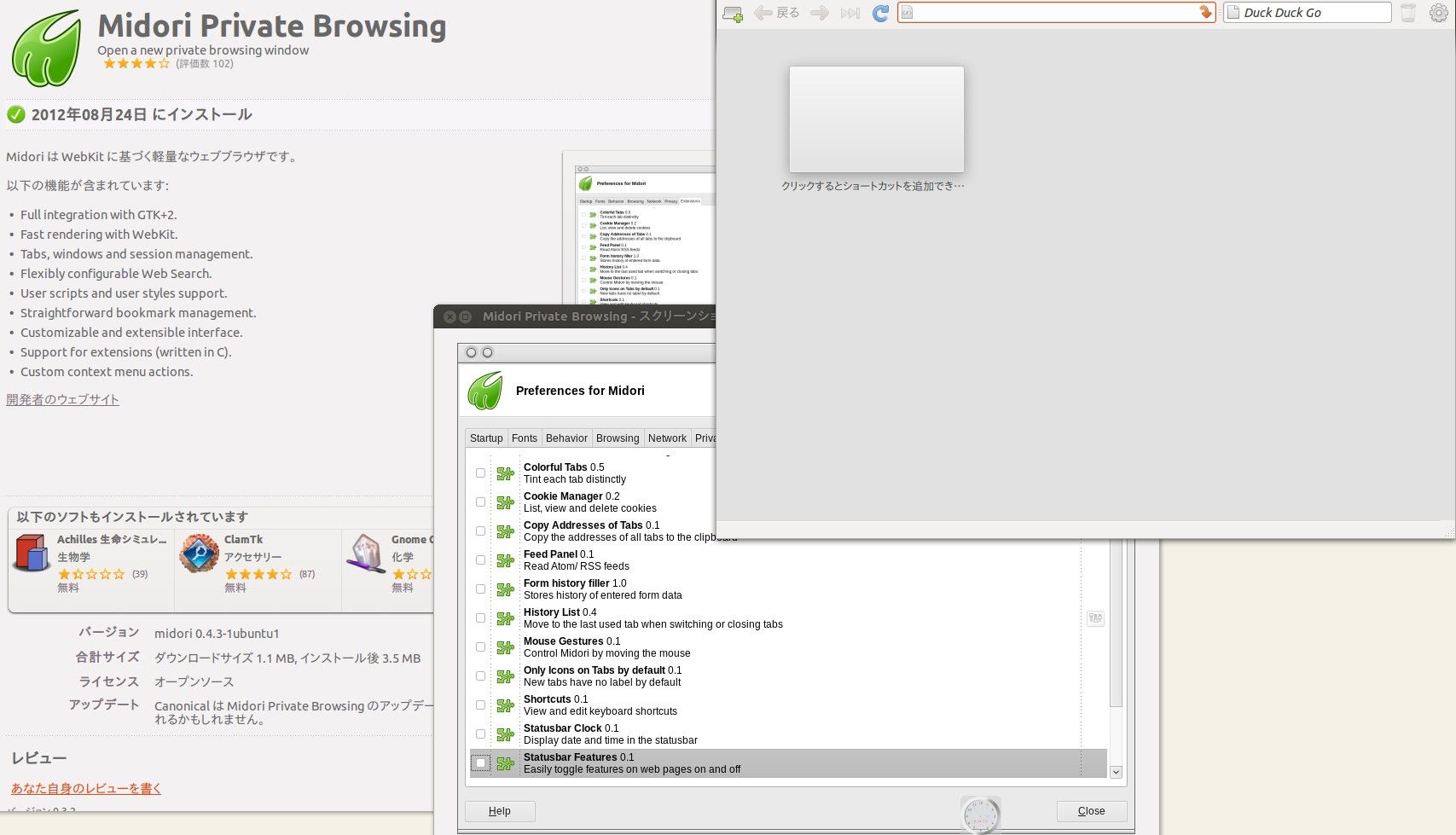Screen dimensions: 1456x835
Task: Reload the page with the blue refresh icon
Action: (x=881, y=13)
